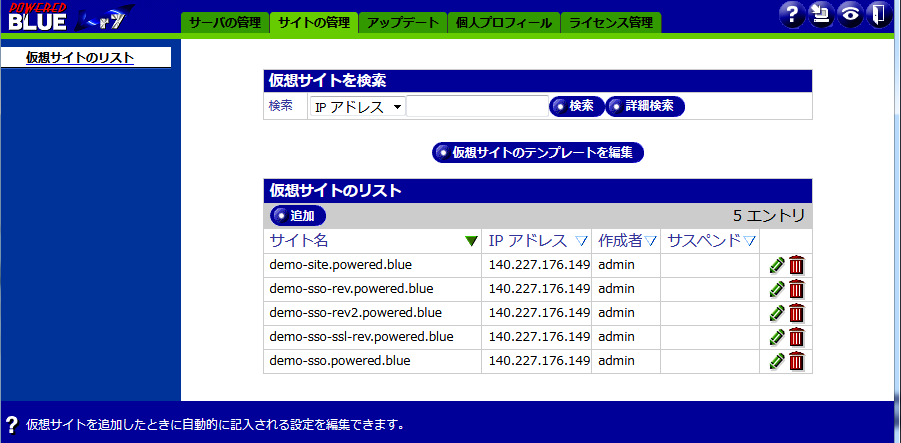This screenshot has height=443, width=901.
Task: Click 仮想サイトのテンプレートを編集 button
Action: (538, 153)
